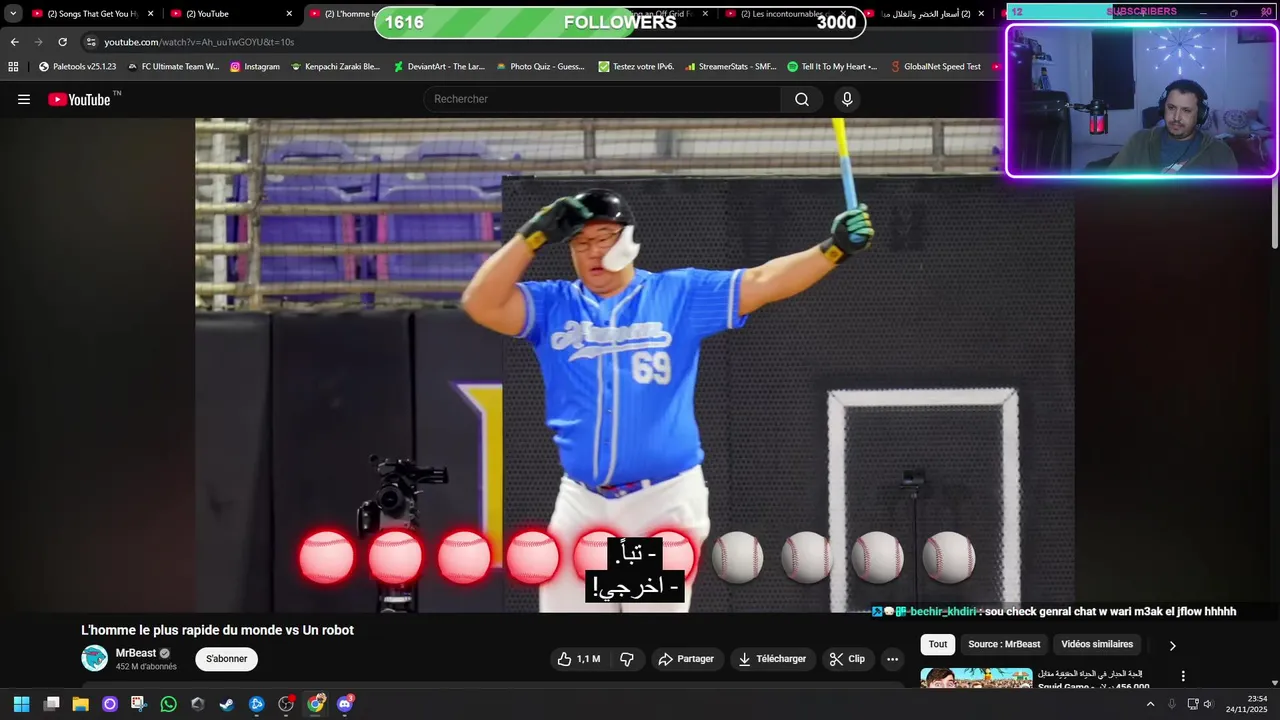
Task: Open the Squid Game suggested video thumbnail
Action: (x=976, y=678)
